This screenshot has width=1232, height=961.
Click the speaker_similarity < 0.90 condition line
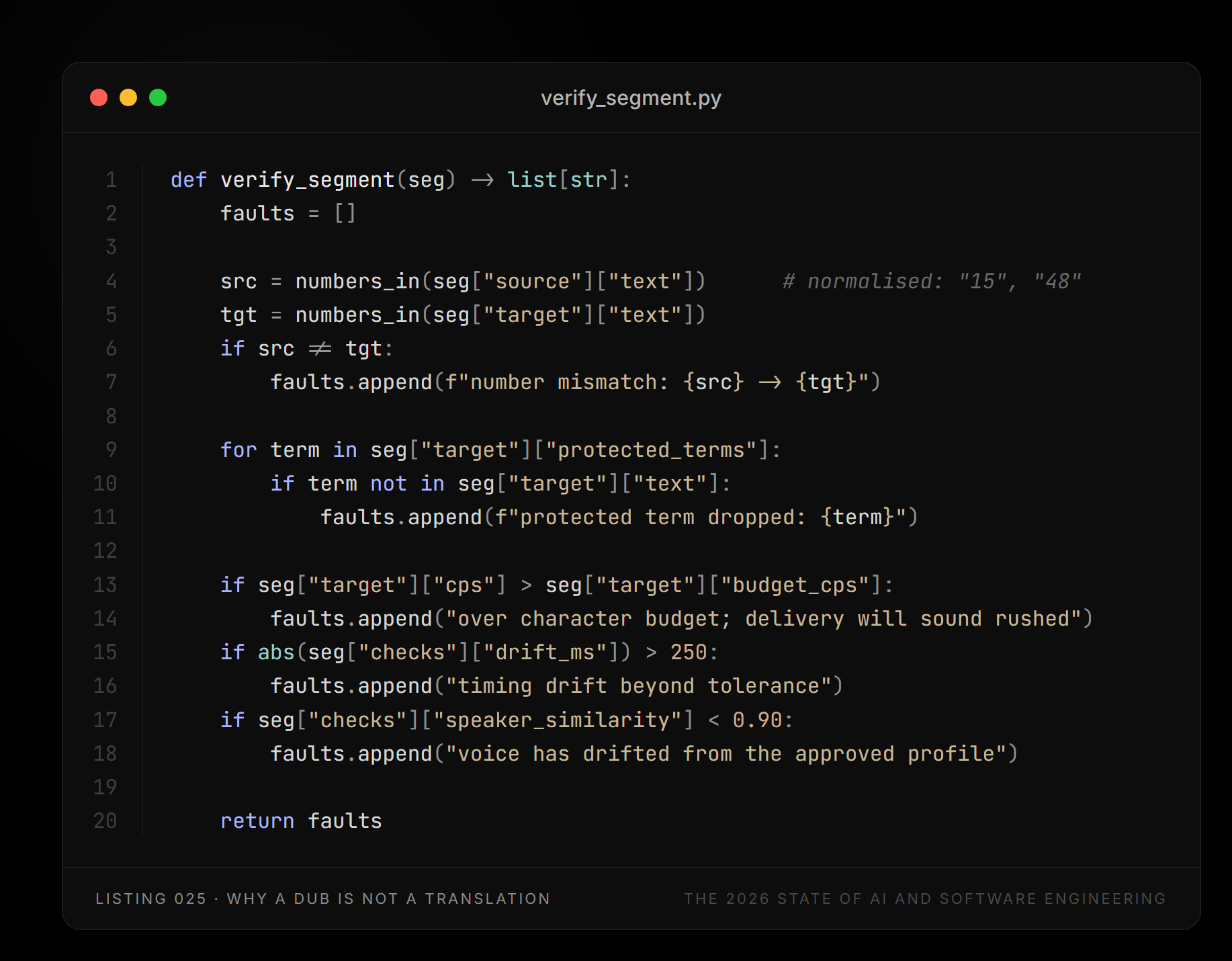coord(507,720)
